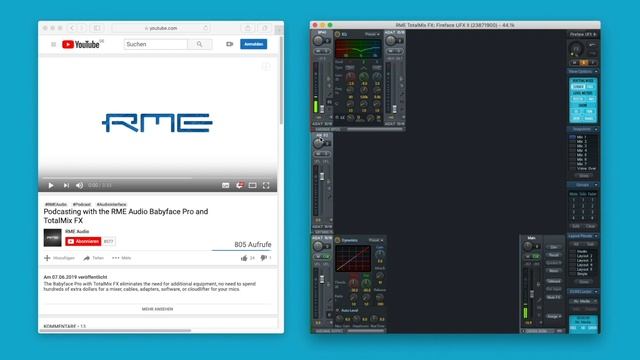Image resolution: width=640 pixels, height=360 pixels.
Task: Skip to the next YouTube video
Action: click(66, 185)
